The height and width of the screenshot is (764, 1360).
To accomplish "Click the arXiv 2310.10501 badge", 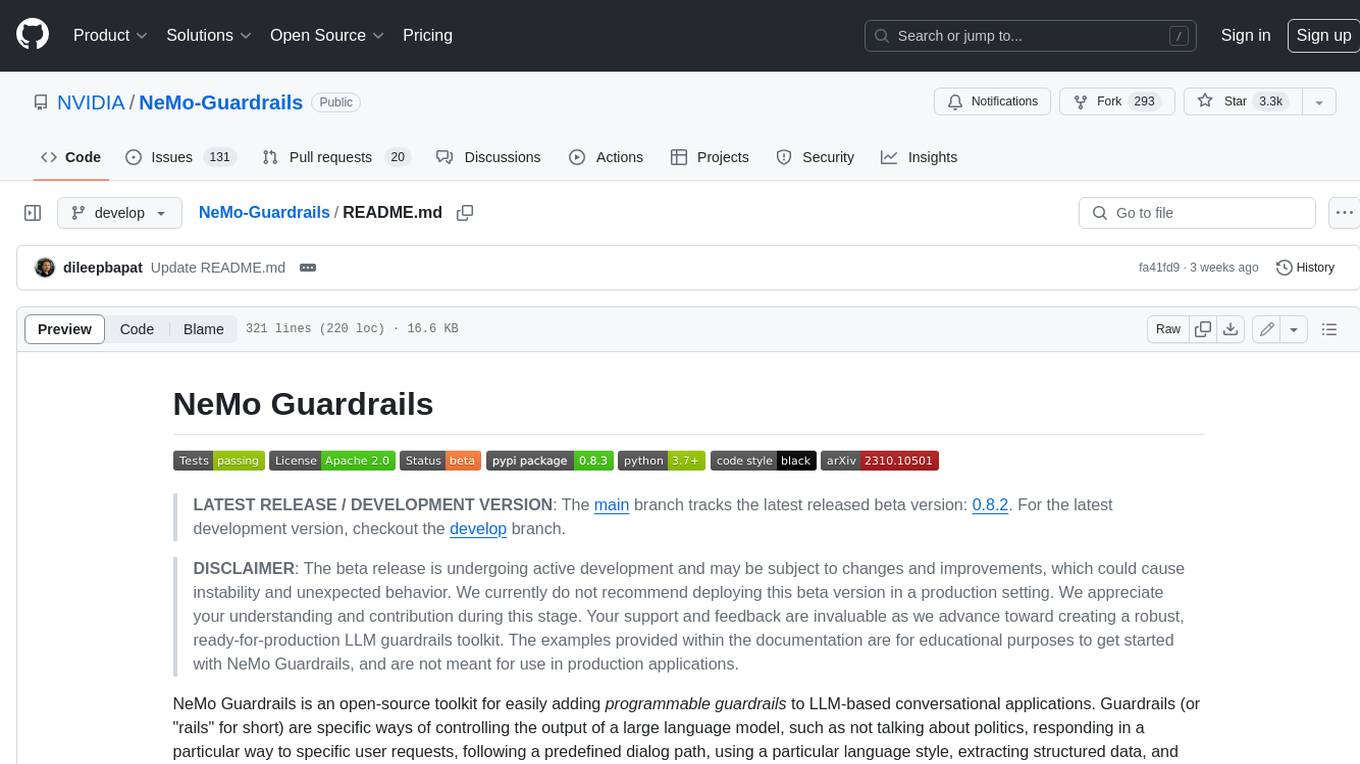I will (x=880, y=461).
